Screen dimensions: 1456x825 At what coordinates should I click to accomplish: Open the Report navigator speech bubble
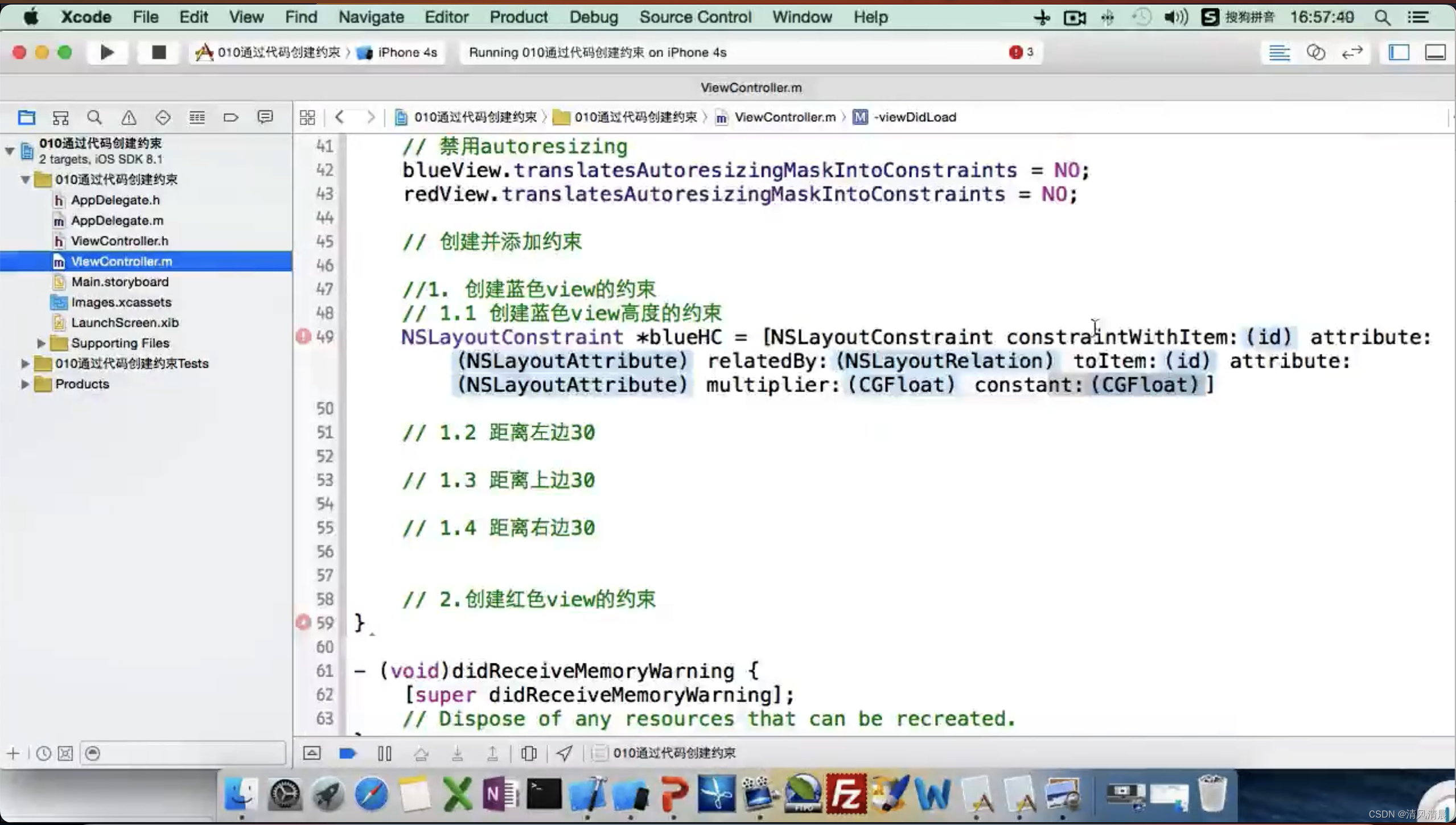tap(265, 117)
